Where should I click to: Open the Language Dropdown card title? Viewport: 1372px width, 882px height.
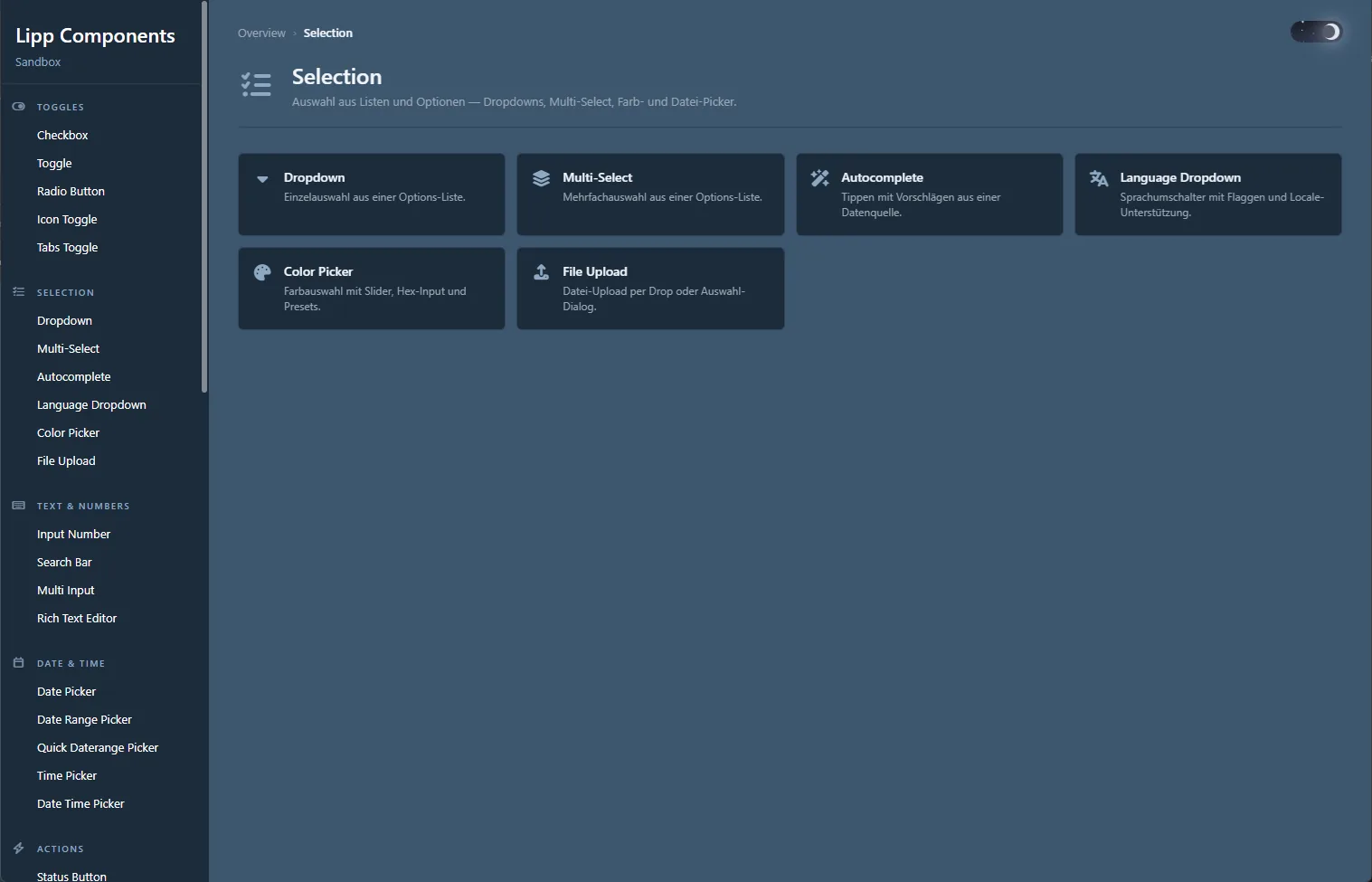pos(1180,178)
